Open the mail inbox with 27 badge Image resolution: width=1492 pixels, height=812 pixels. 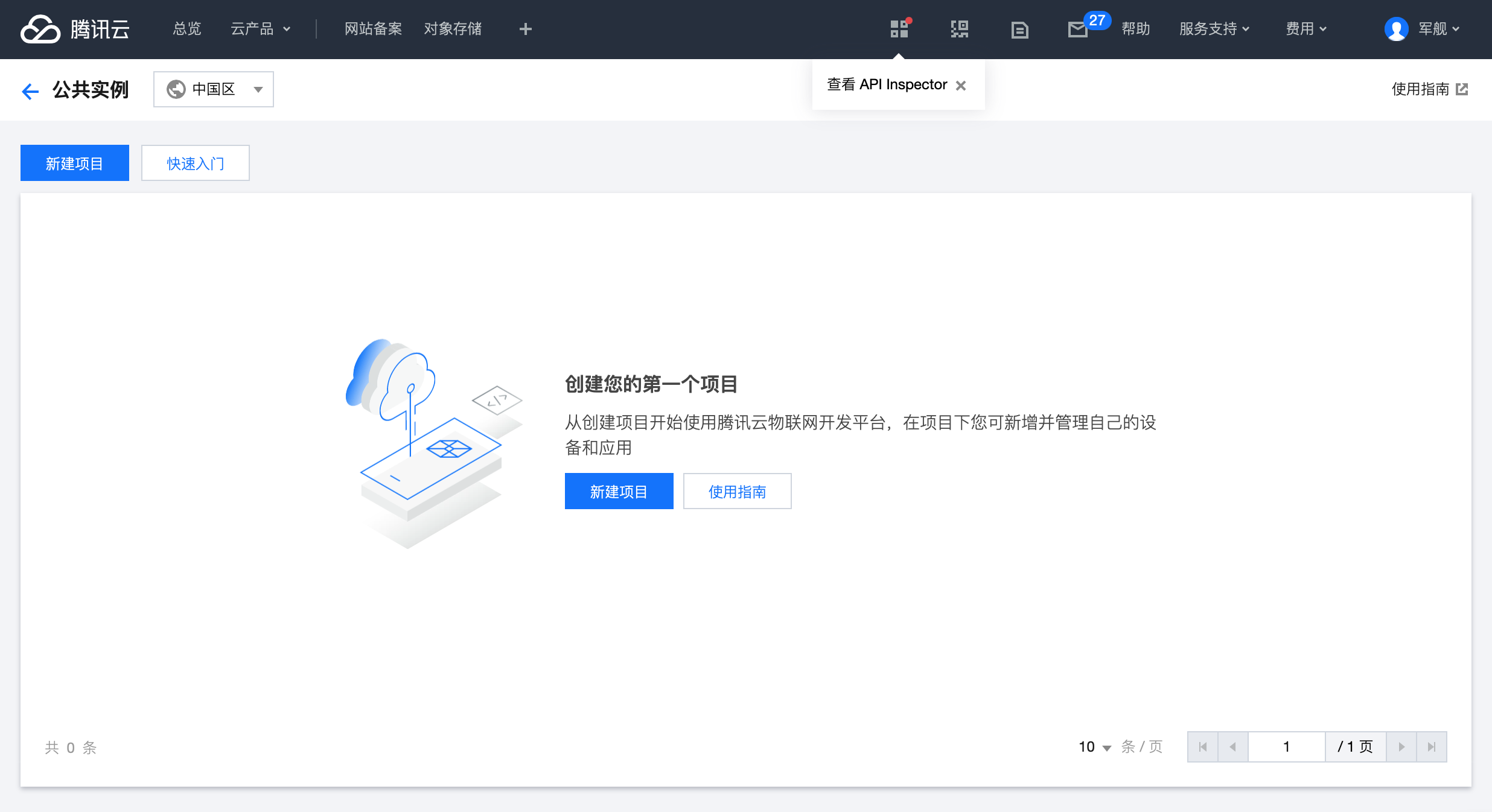[x=1078, y=29]
